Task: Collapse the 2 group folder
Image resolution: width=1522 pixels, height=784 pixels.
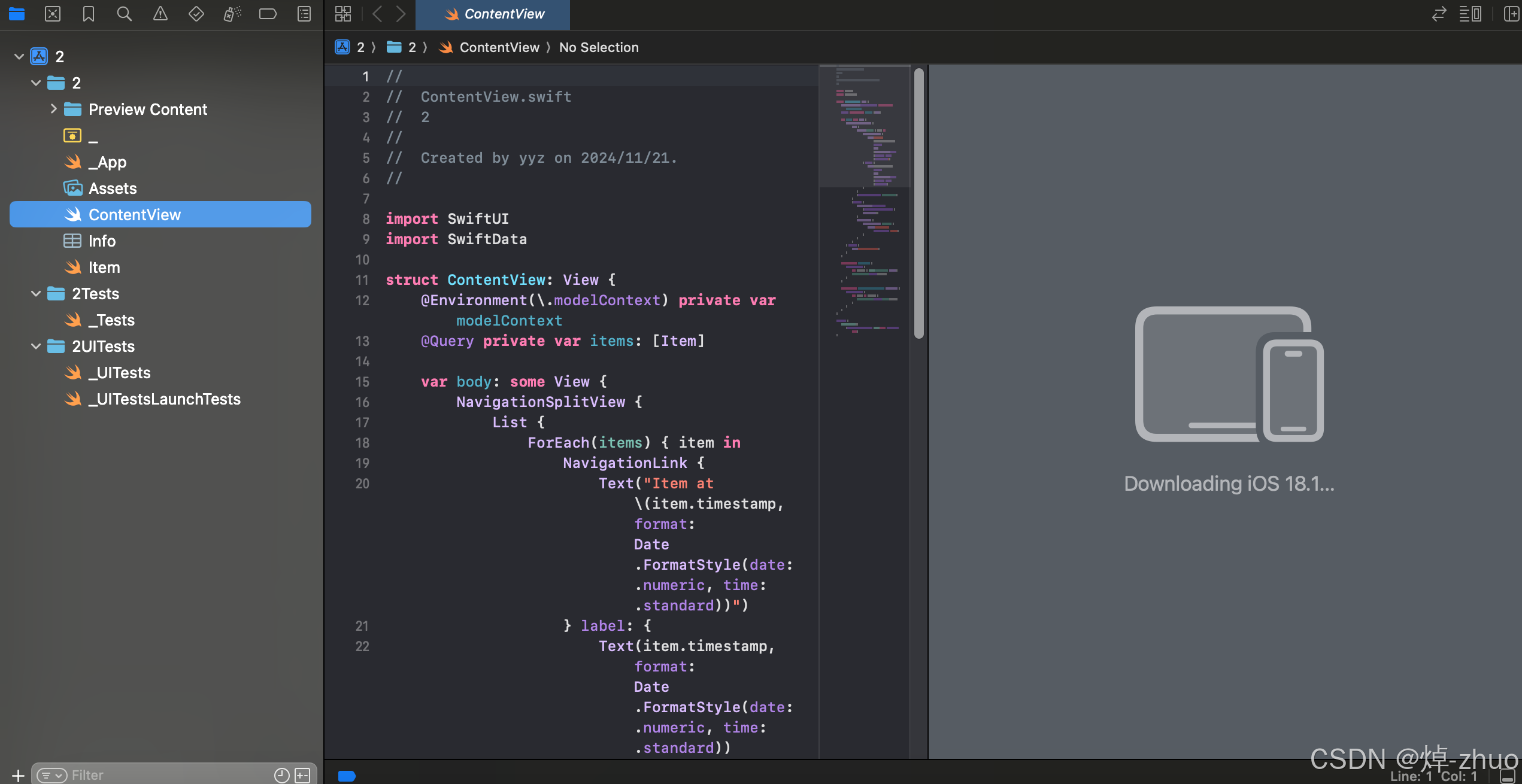Action: (x=36, y=83)
